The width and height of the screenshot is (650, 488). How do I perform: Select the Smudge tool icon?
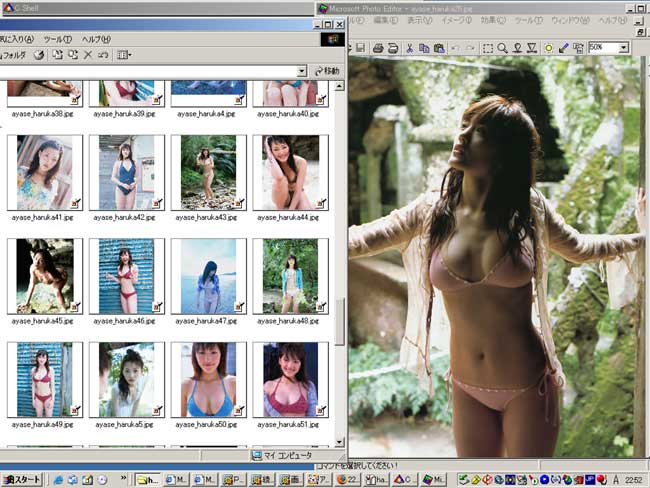coord(517,48)
